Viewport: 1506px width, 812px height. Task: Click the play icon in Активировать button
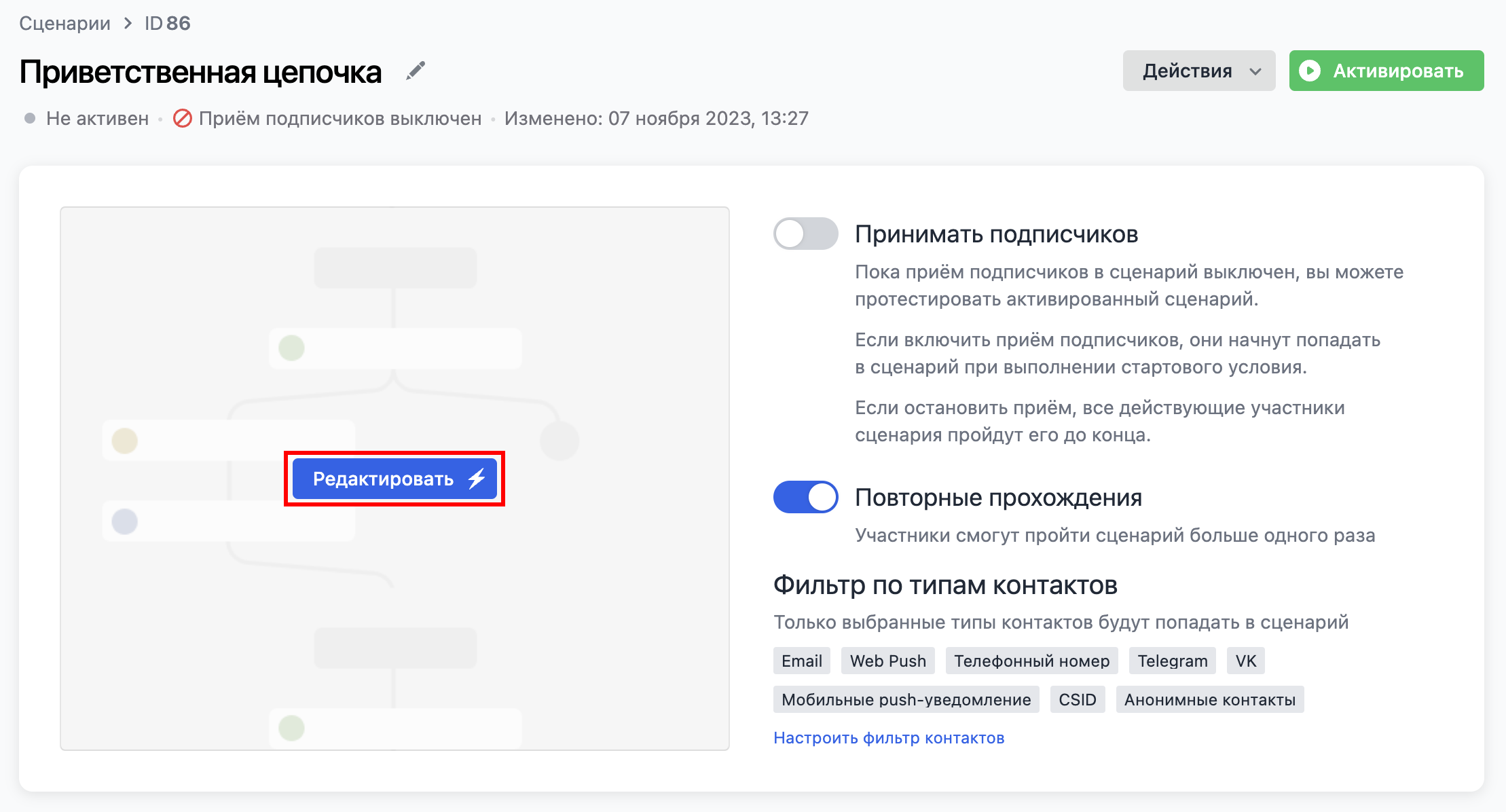point(1310,71)
